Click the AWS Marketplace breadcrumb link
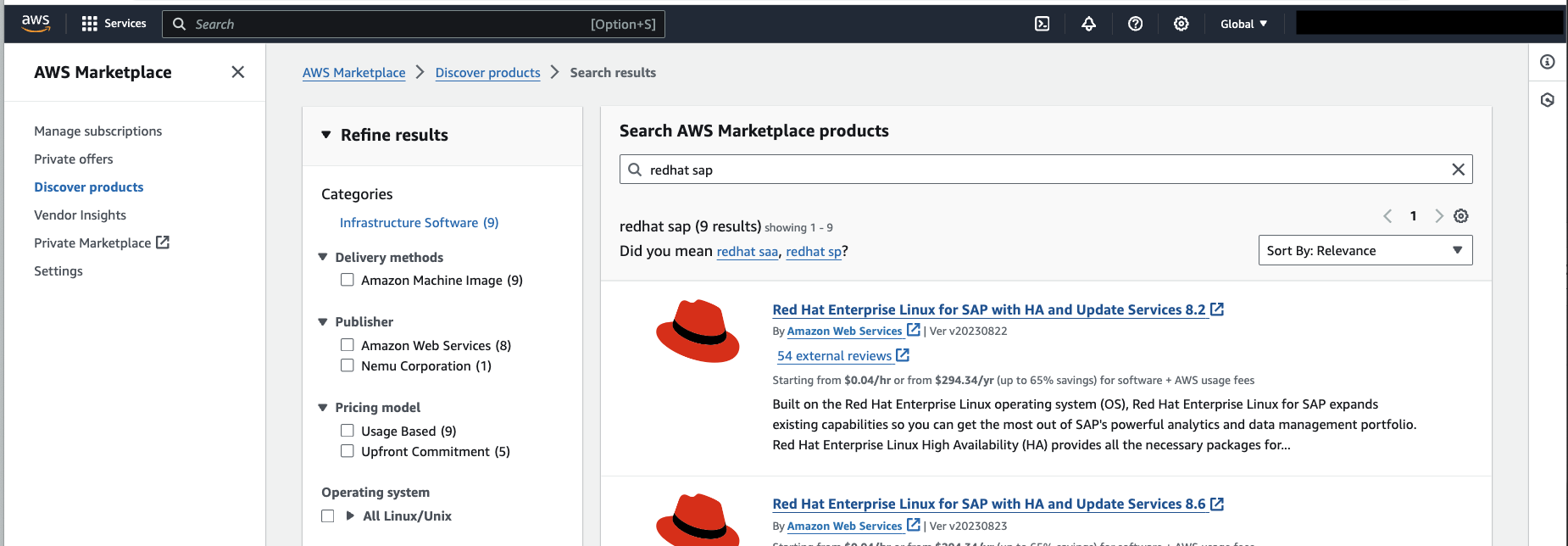The image size is (1568, 546). (354, 72)
